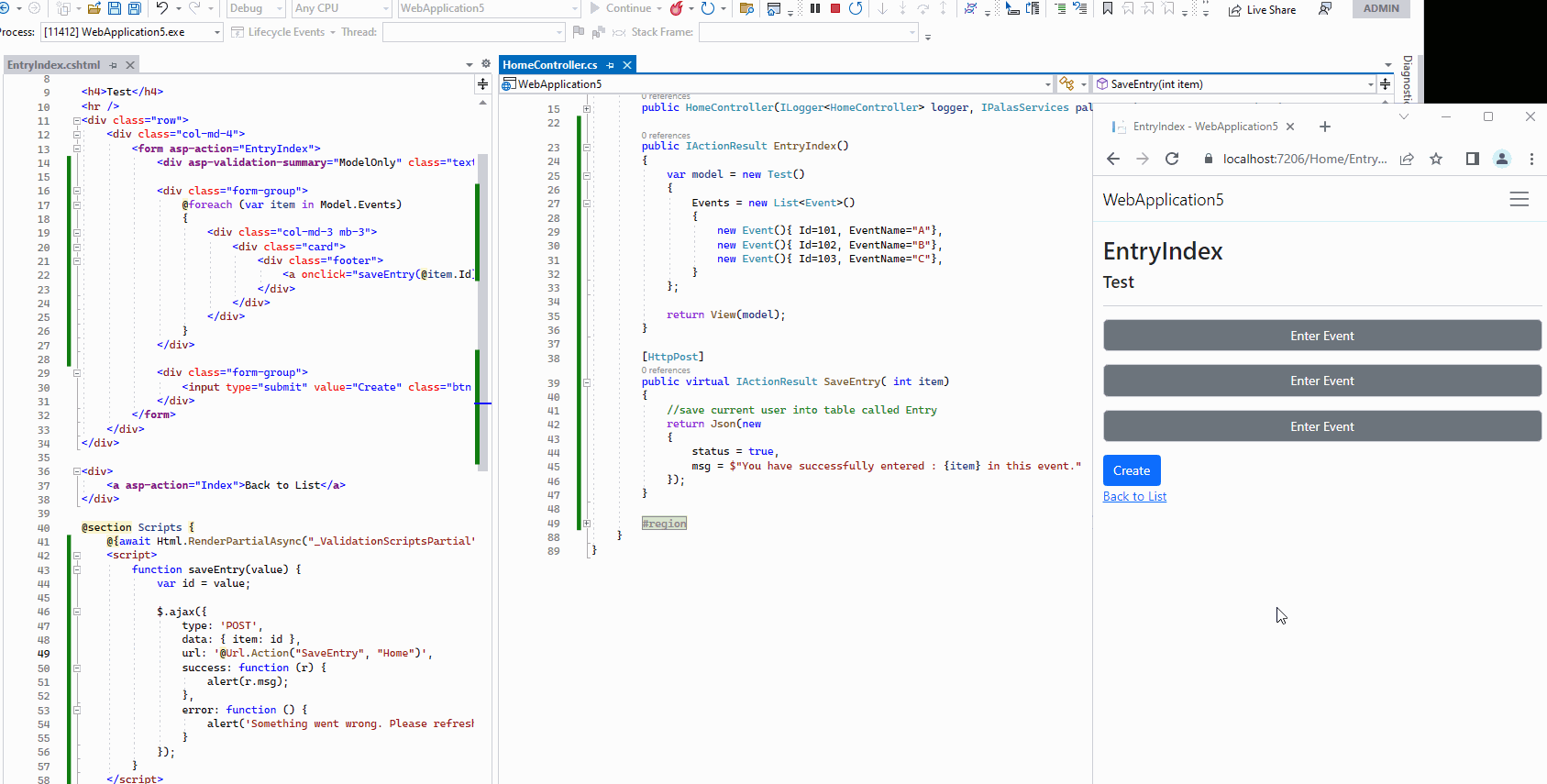This screenshot has width=1547, height=784.
Task: Switch to EntryIndex.cshtml tab
Action: tap(53, 65)
